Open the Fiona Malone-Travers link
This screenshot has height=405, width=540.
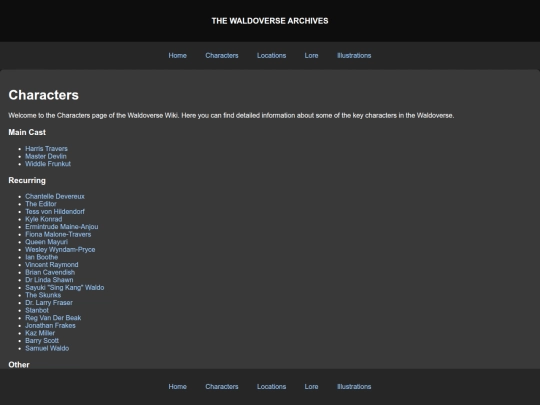(x=58, y=234)
